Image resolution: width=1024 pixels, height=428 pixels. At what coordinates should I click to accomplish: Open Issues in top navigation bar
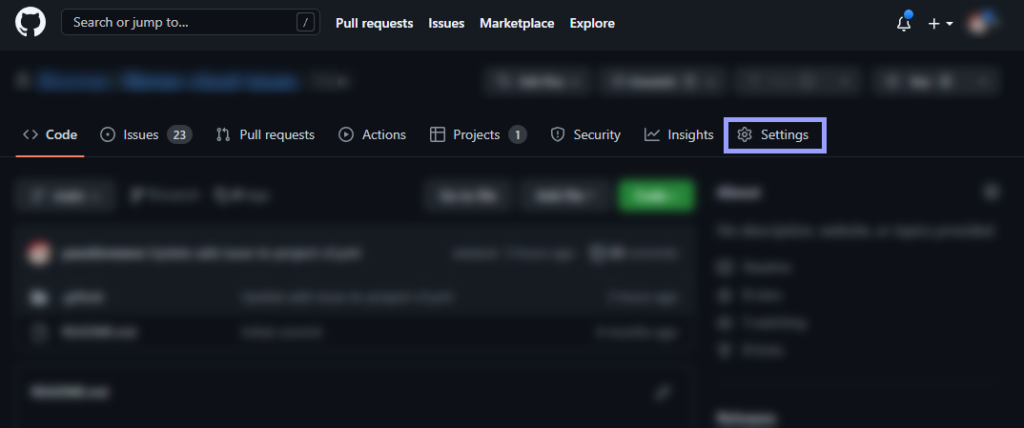tap(446, 24)
